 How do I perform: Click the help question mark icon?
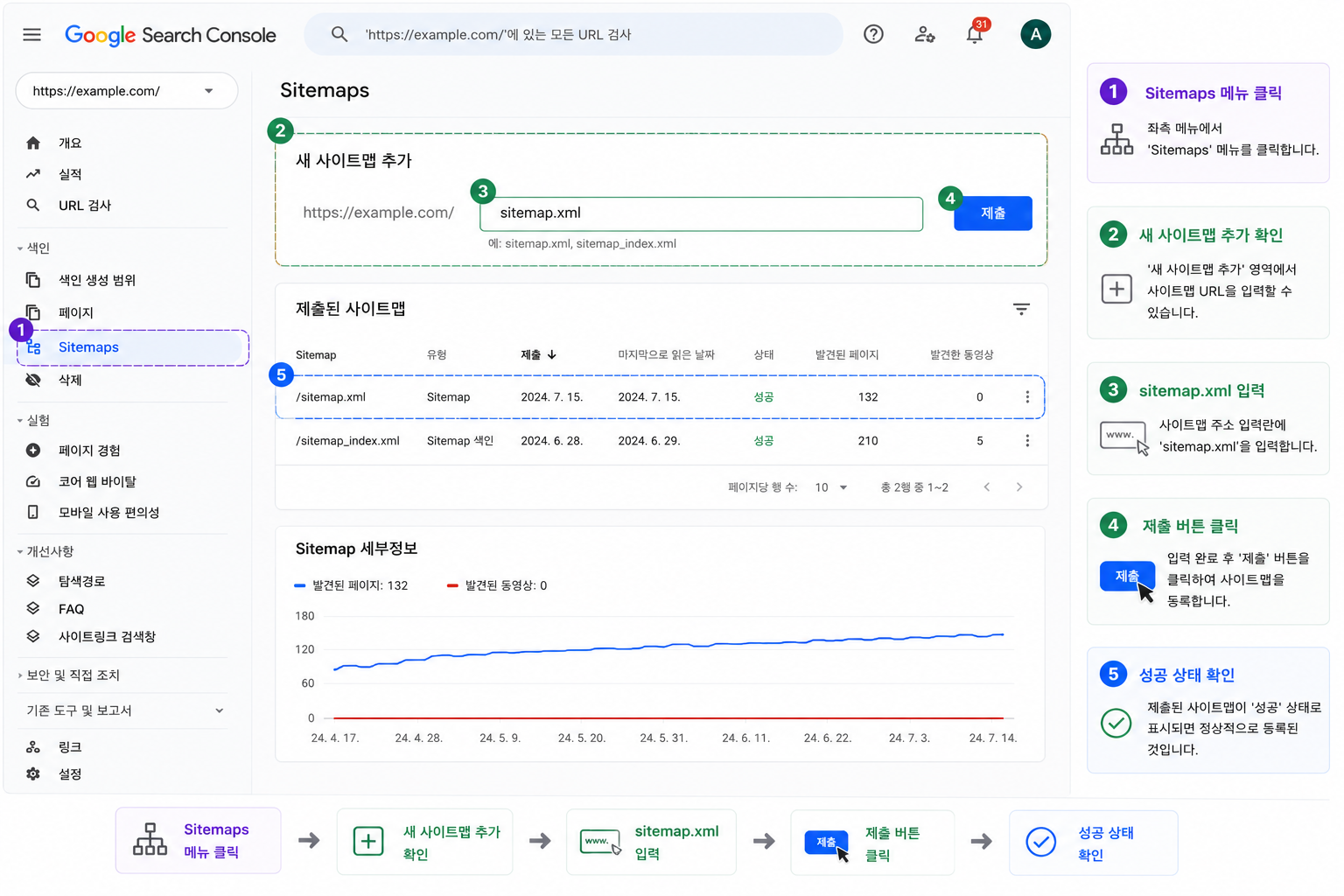[x=873, y=34]
